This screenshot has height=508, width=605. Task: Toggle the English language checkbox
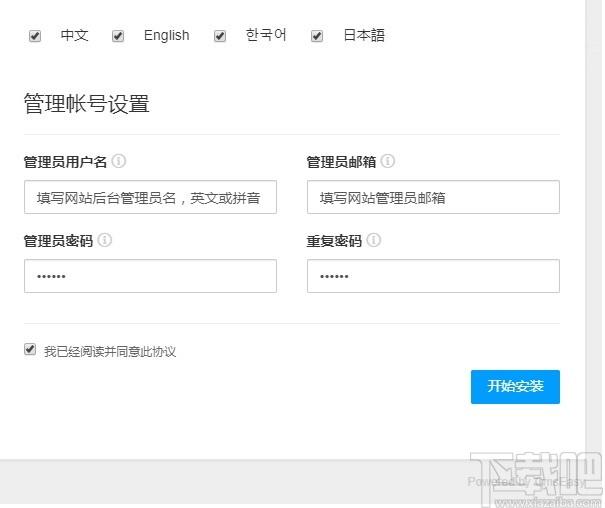(118, 36)
